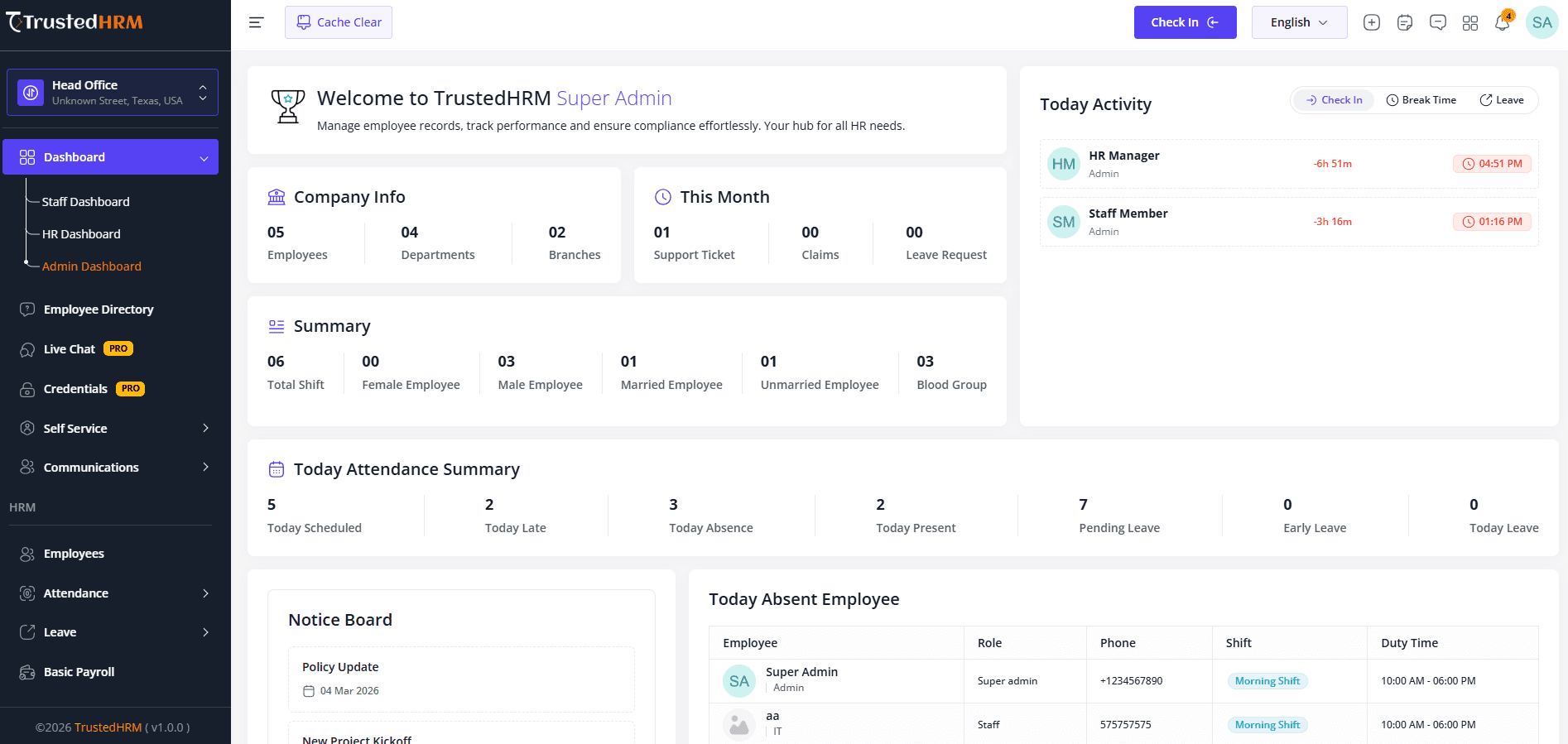1568x744 pixels.
Task: Click the Basic Payroll sidebar icon
Action: pyautogui.click(x=27, y=672)
